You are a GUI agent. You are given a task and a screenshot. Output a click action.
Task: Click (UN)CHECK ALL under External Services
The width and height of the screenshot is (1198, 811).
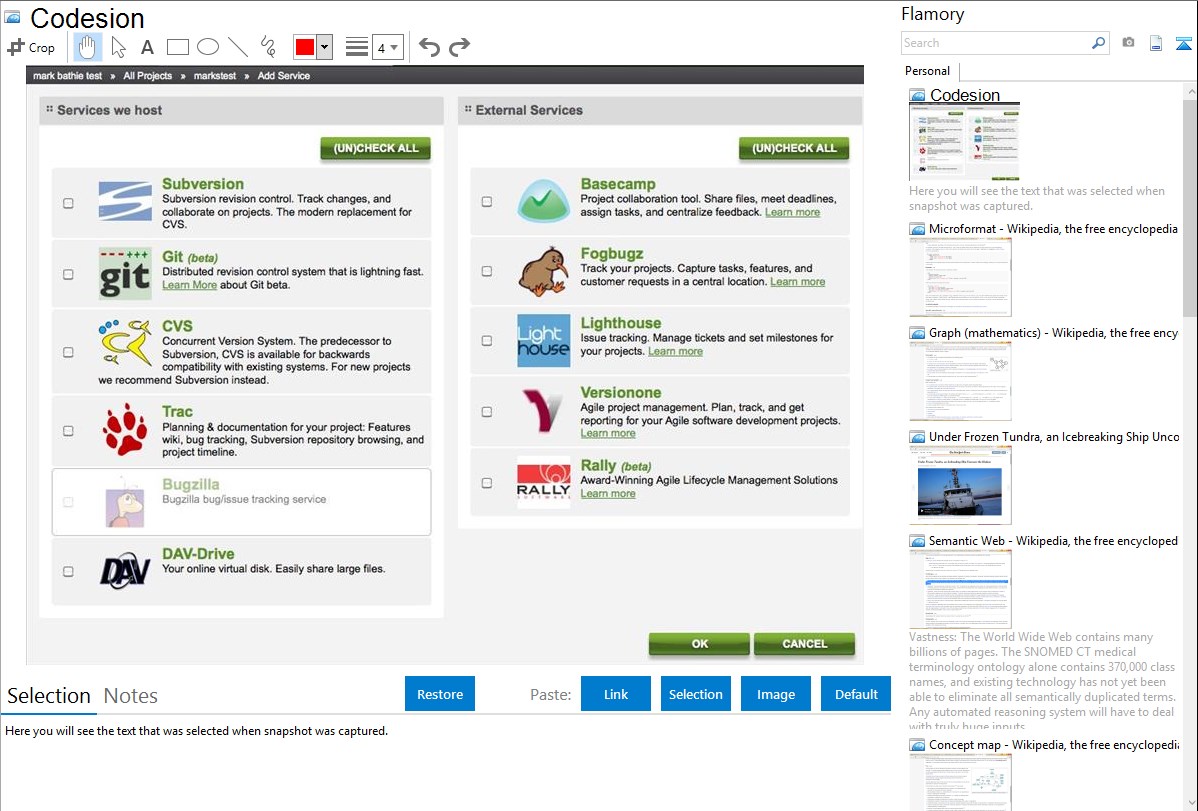(x=794, y=148)
